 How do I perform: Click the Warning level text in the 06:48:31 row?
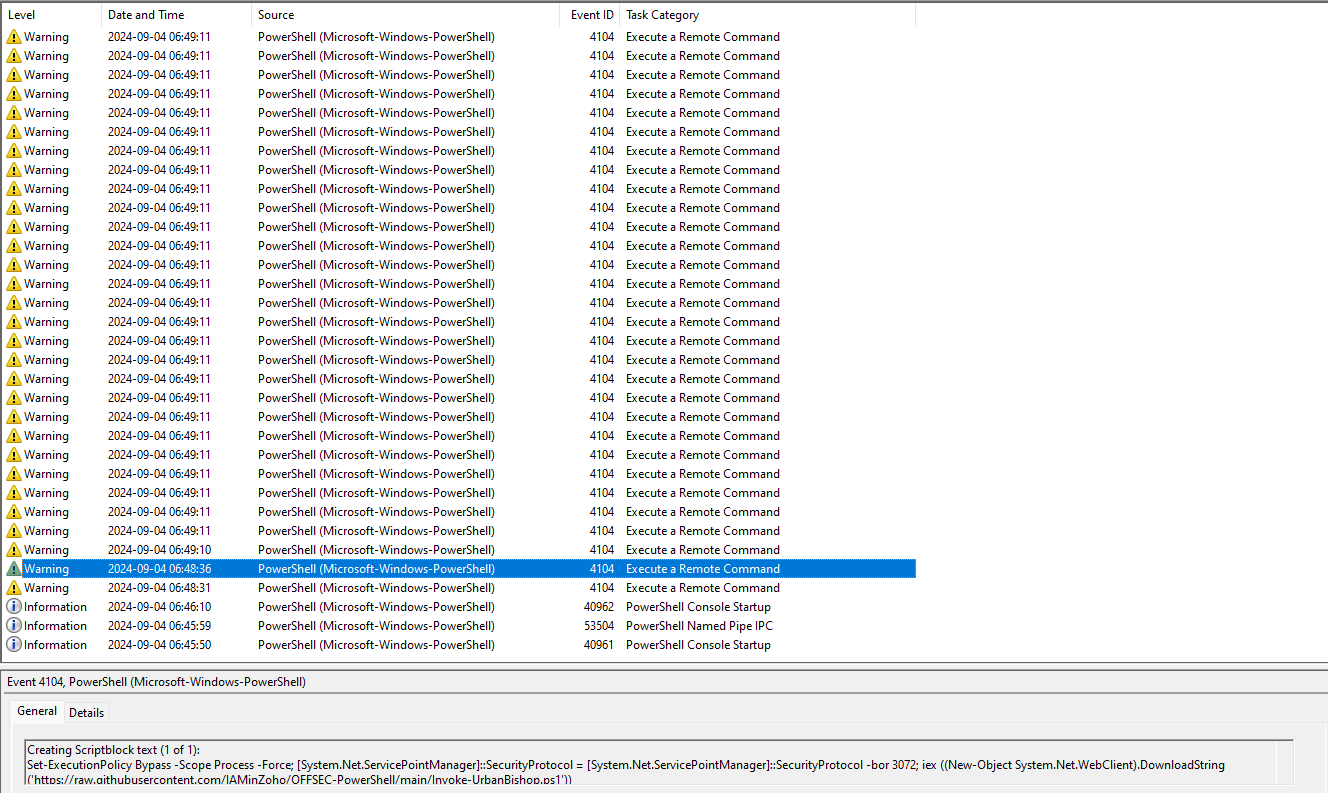tap(46, 588)
